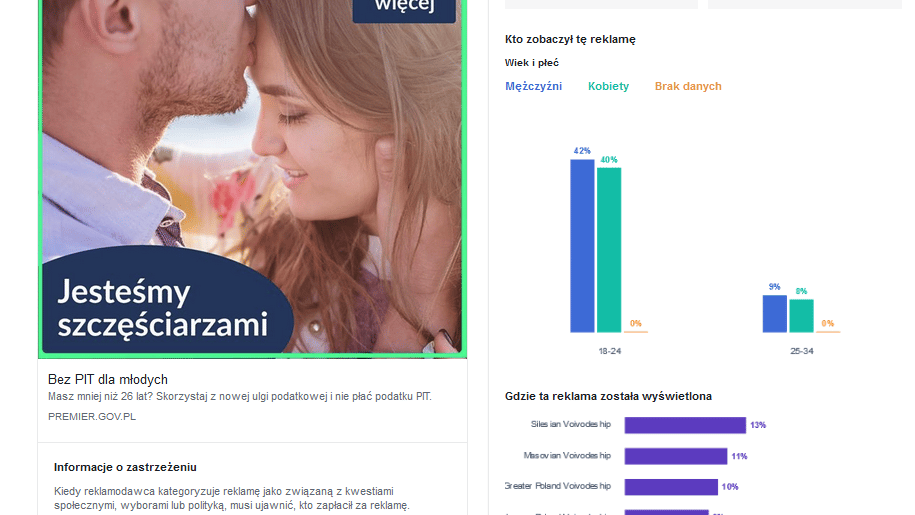Select the Greater Poland Voivodeship 10% bar

pos(671,487)
